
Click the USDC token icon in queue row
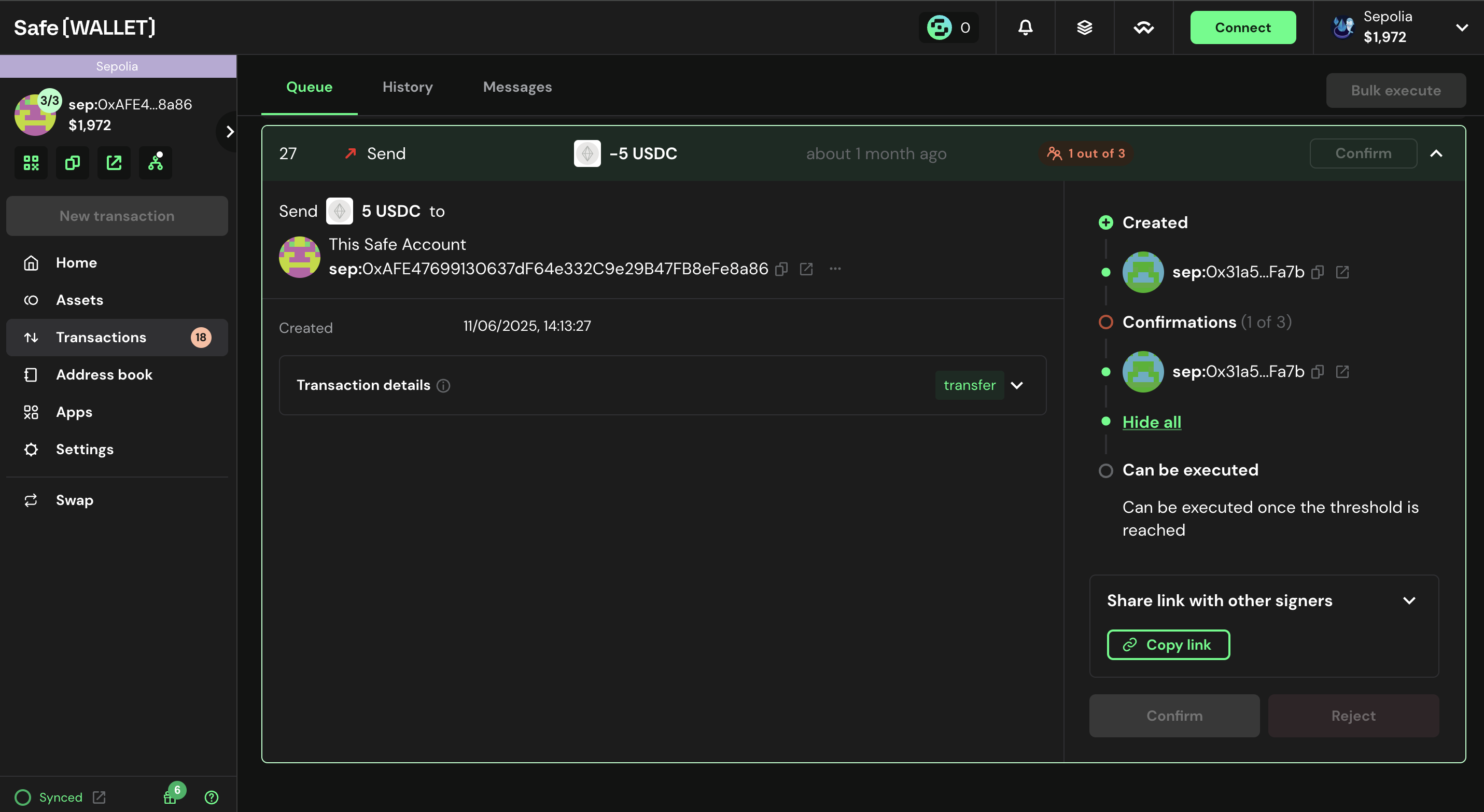pos(587,154)
